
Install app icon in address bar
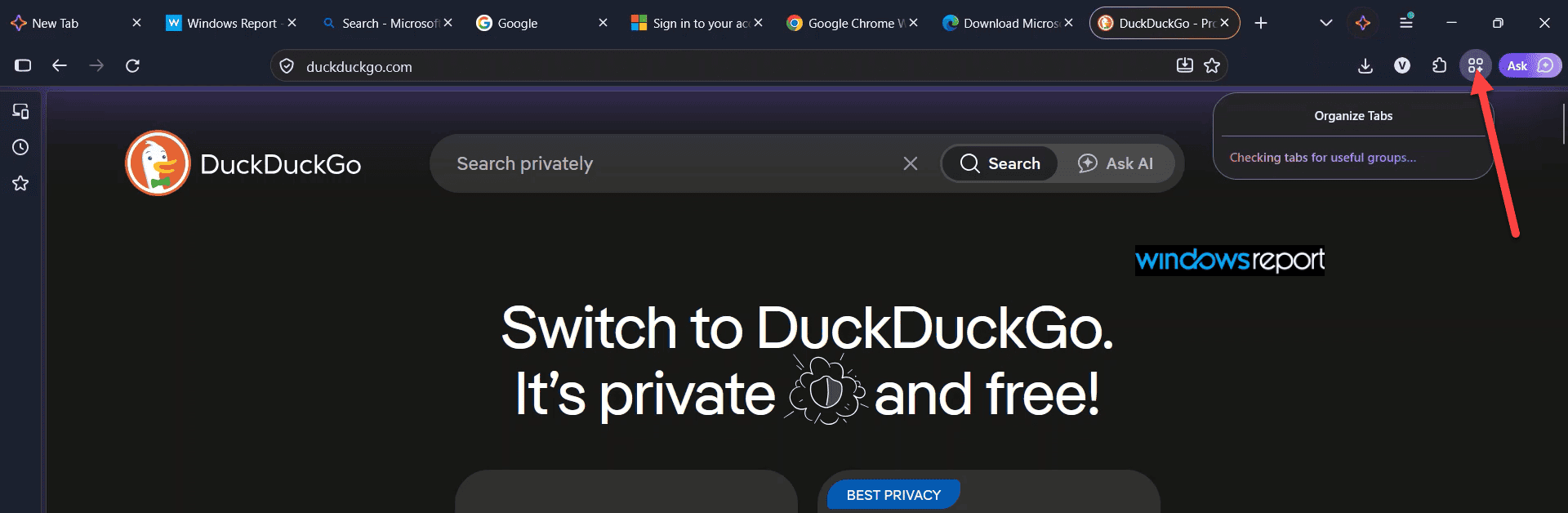tap(1185, 65)
